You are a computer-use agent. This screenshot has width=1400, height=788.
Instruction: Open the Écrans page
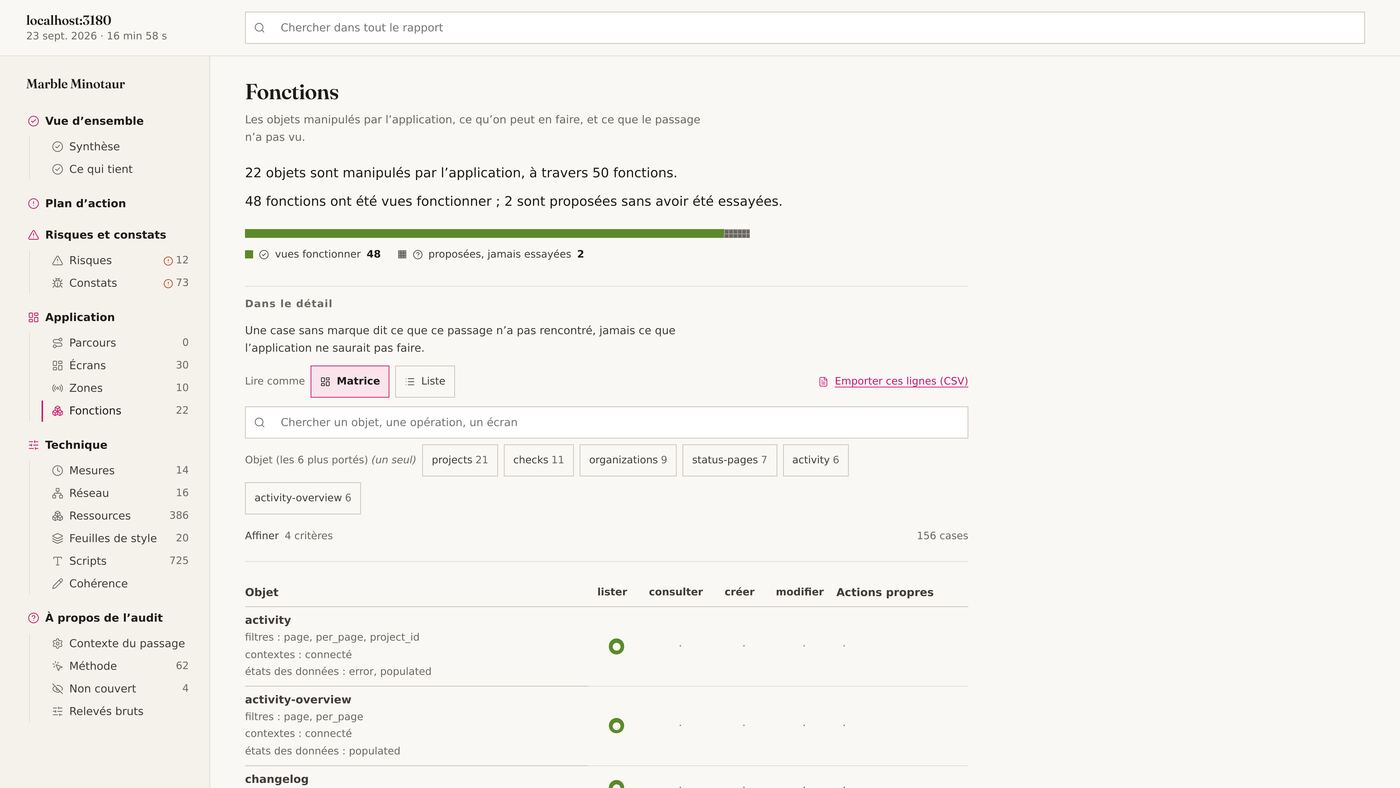coord(87,366)
